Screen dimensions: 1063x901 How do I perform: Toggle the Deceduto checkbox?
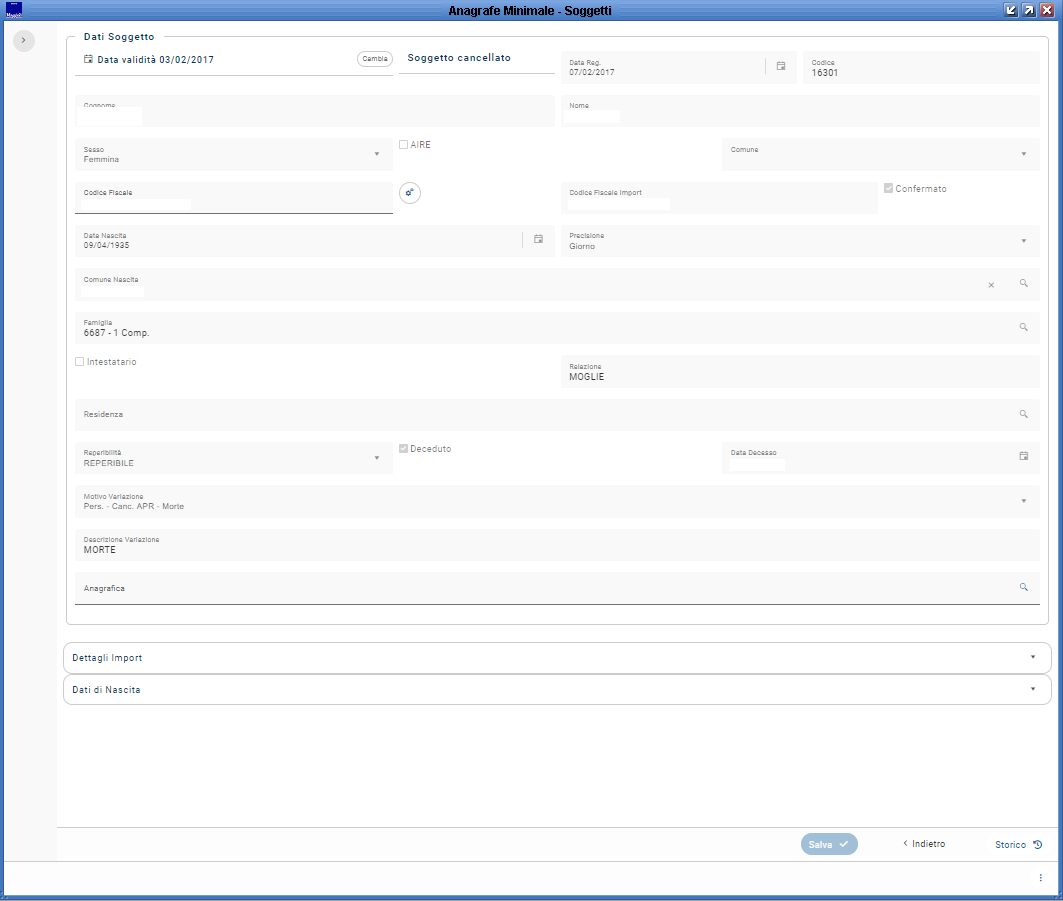(x=403, y=449)
